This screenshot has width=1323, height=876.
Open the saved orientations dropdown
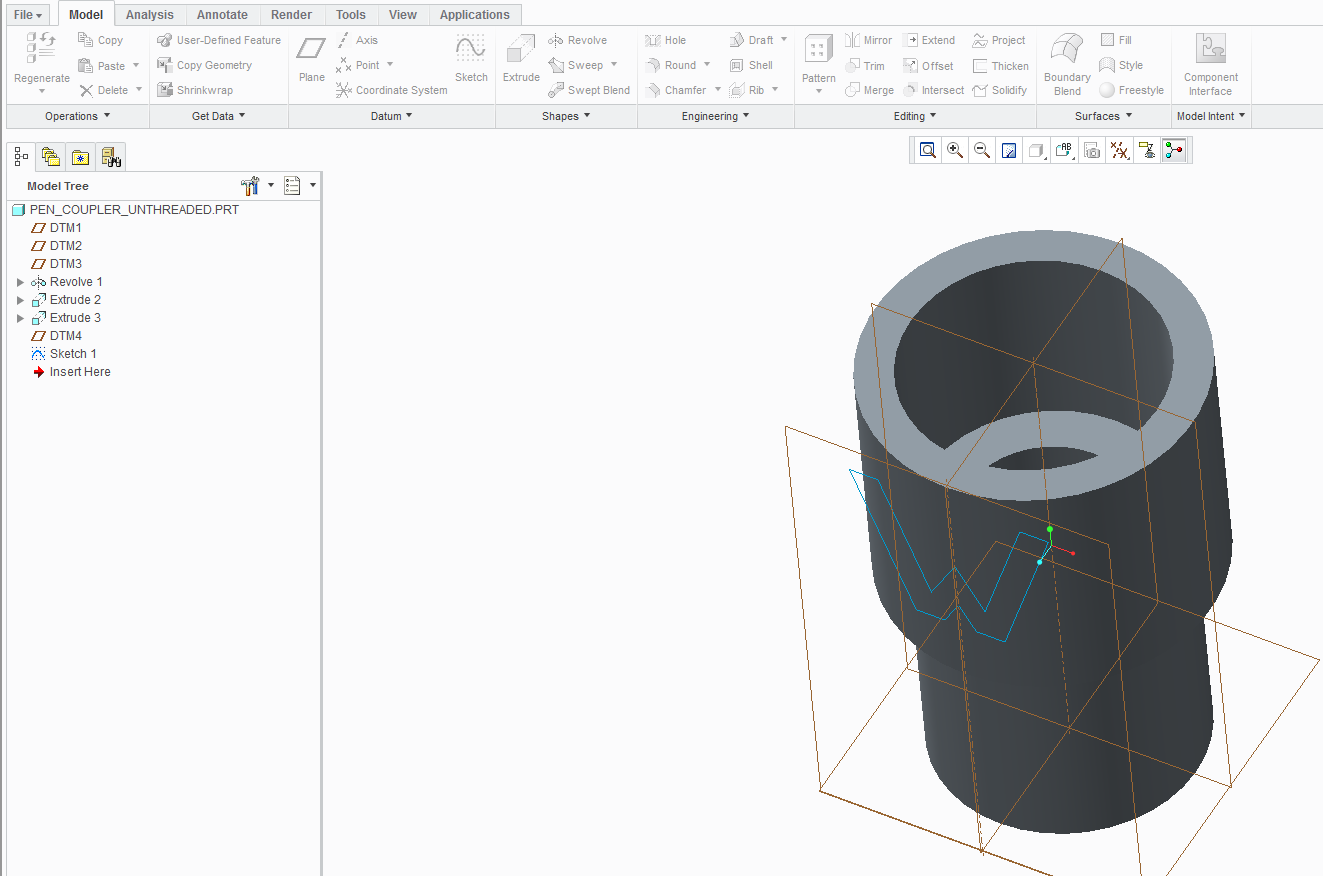1064,150
